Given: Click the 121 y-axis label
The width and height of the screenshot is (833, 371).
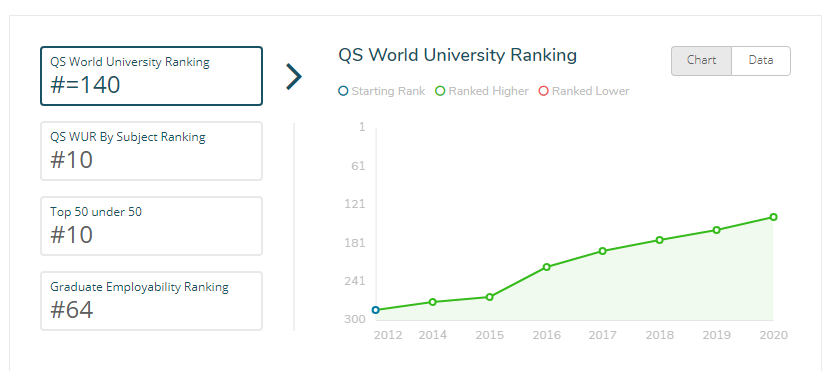Looking at the screenshot, I should pyautogui.click(x=354, y=204).
